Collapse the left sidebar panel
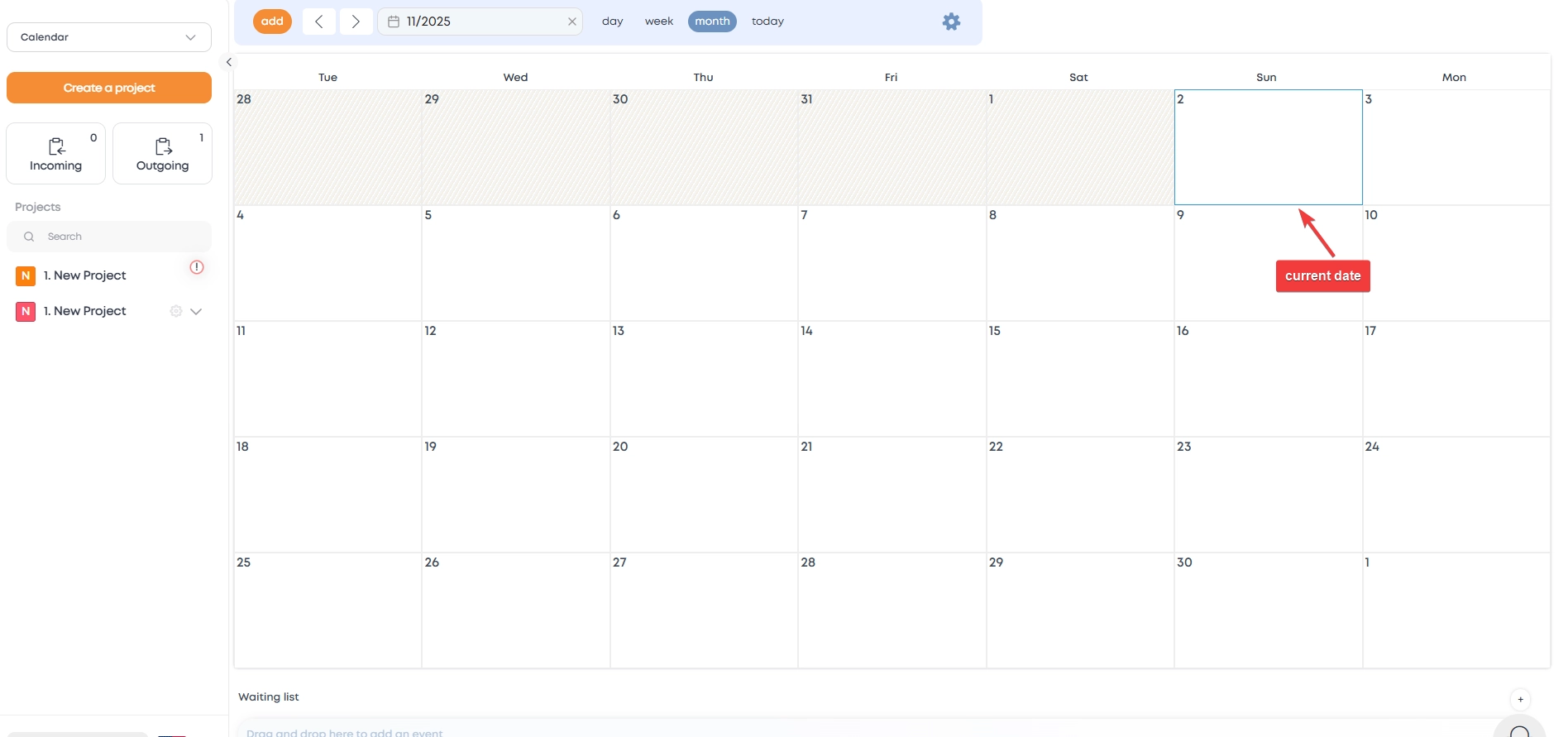Screen dimensions: 1568x737 [x=229, y=62]
